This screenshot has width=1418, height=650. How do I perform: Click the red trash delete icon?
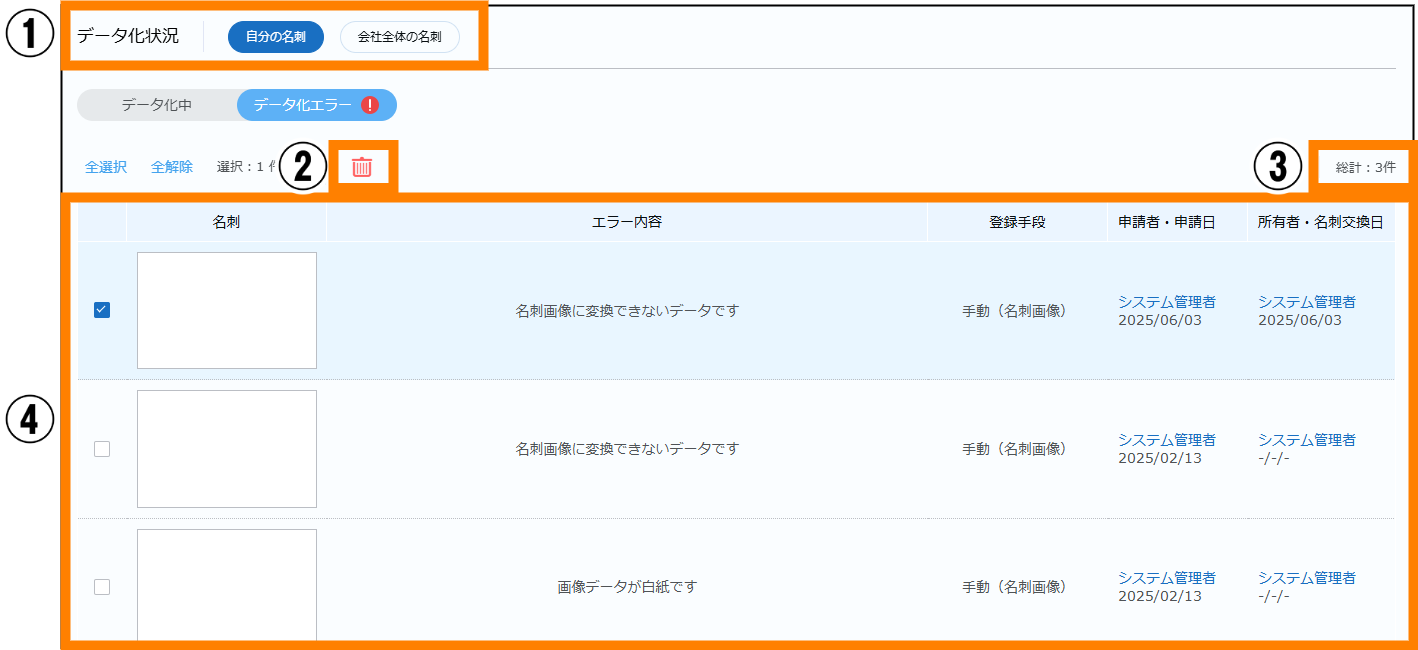click(362, 167)
